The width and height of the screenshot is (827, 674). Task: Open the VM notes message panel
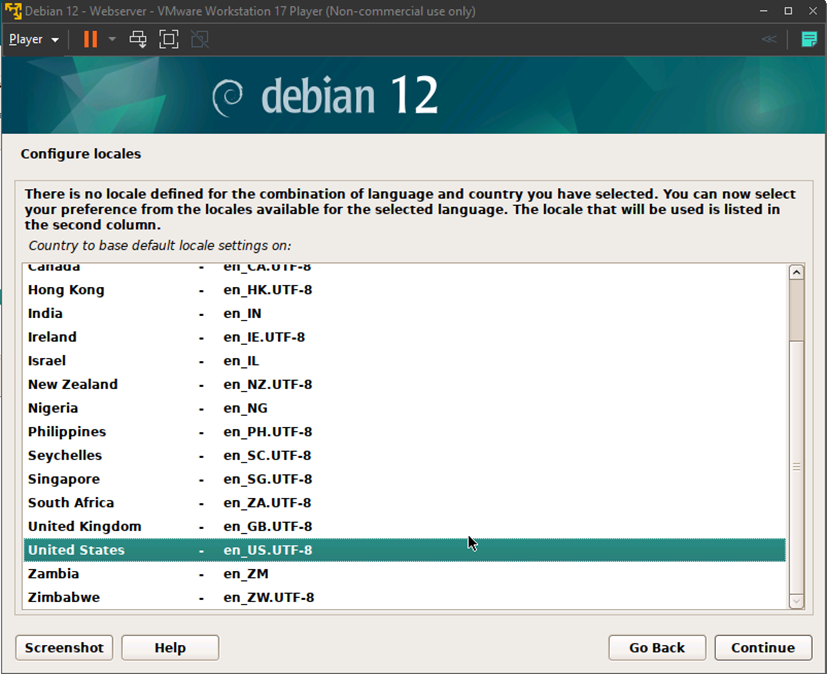click(808, 39)
